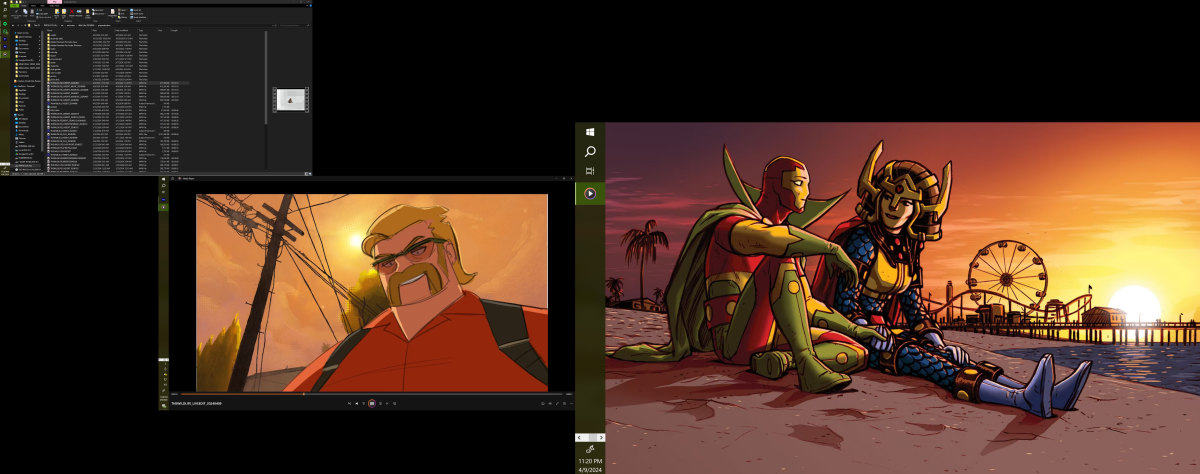Go to next track in Media Player
Viewport: 1200px width, 474px height.
(x=387, y=403)
